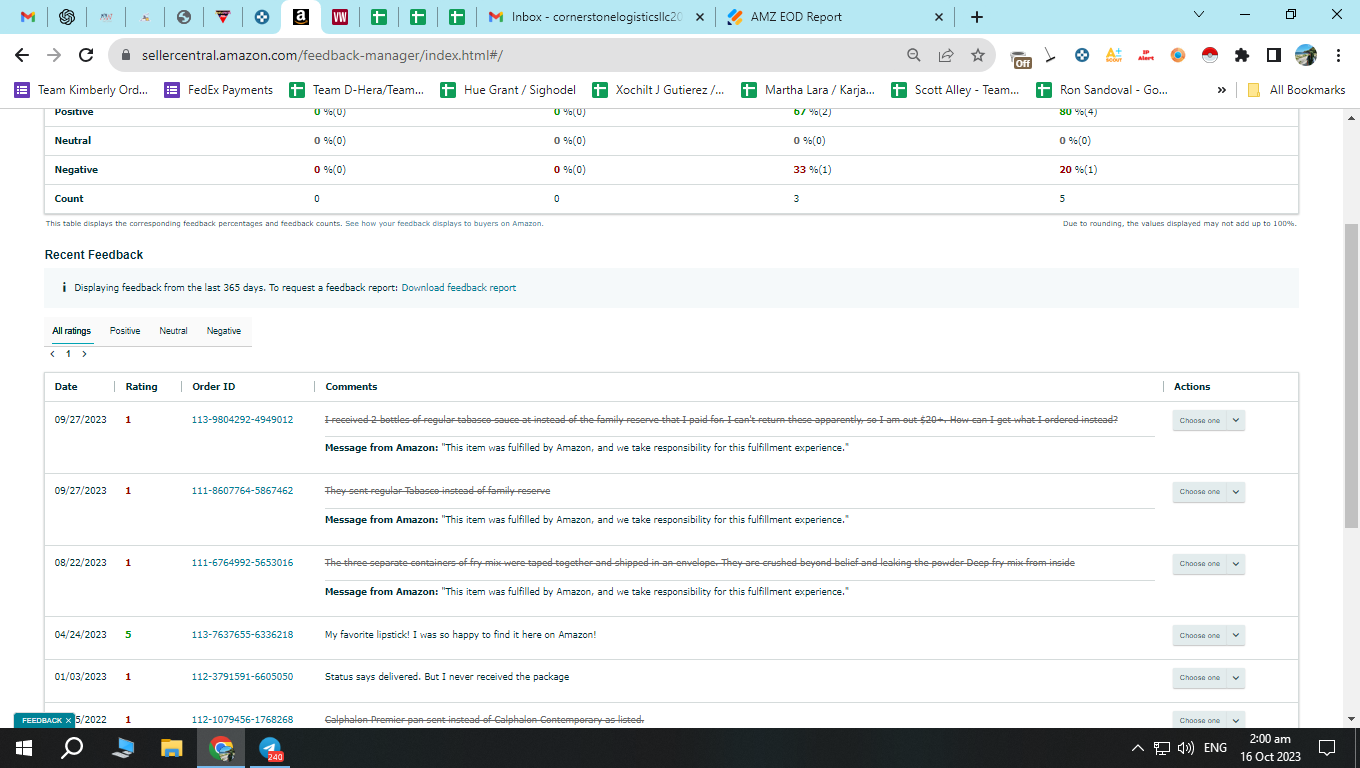Open Actions dropdown for the lipstick feedback
The height and width of the screenshot is (768, 1360).
pyautogui.click(x=1208, y=636)
